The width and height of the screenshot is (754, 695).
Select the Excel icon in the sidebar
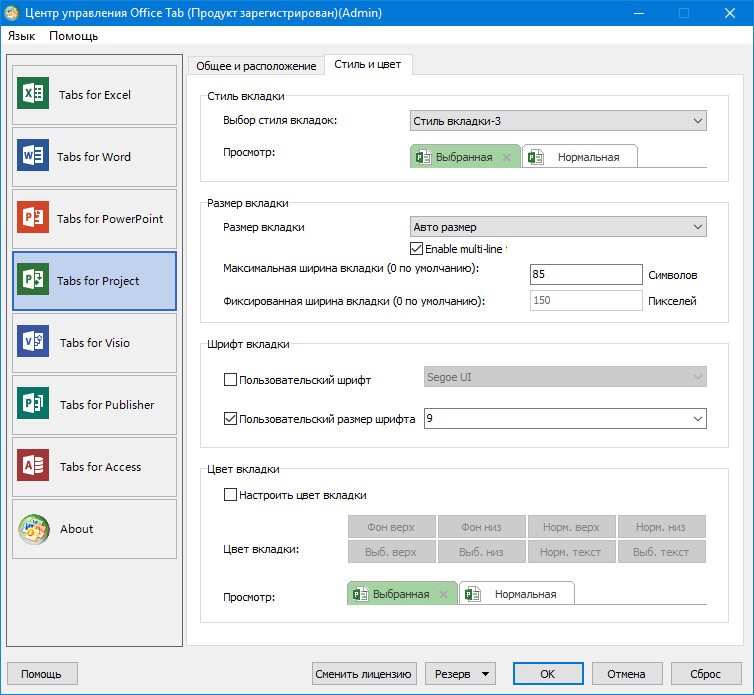pyautogui.click(x=33, y=95)
